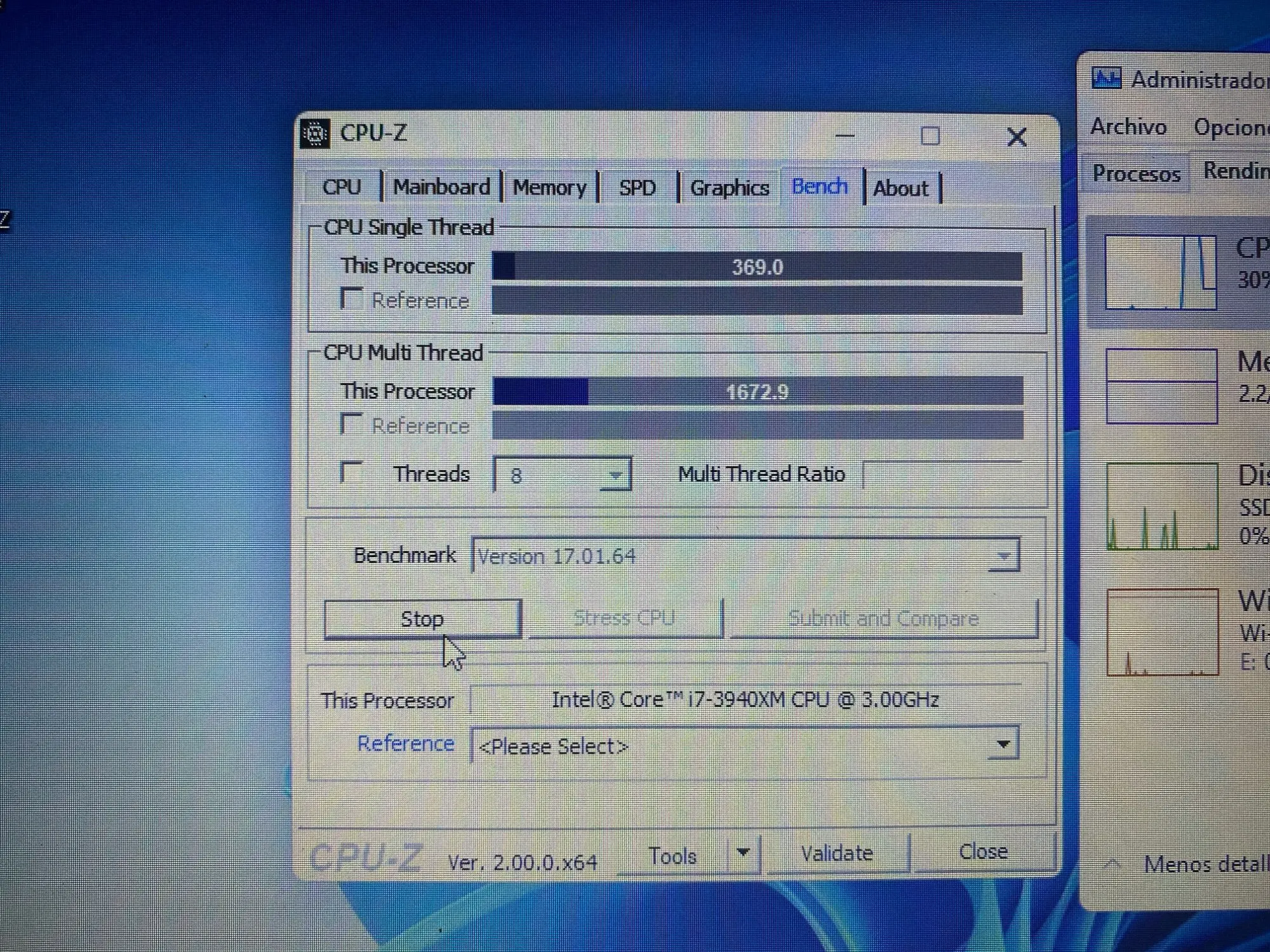Open the Archivo menu in Task Manager
Image resolution: width=1270 pixels, height=952 pixels.
(x=1128, y=127)
